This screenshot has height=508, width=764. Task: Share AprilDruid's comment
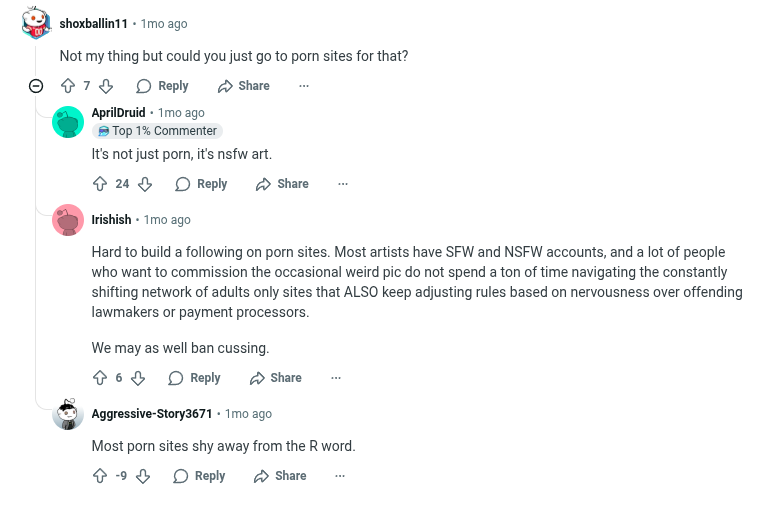click(282, 184)
